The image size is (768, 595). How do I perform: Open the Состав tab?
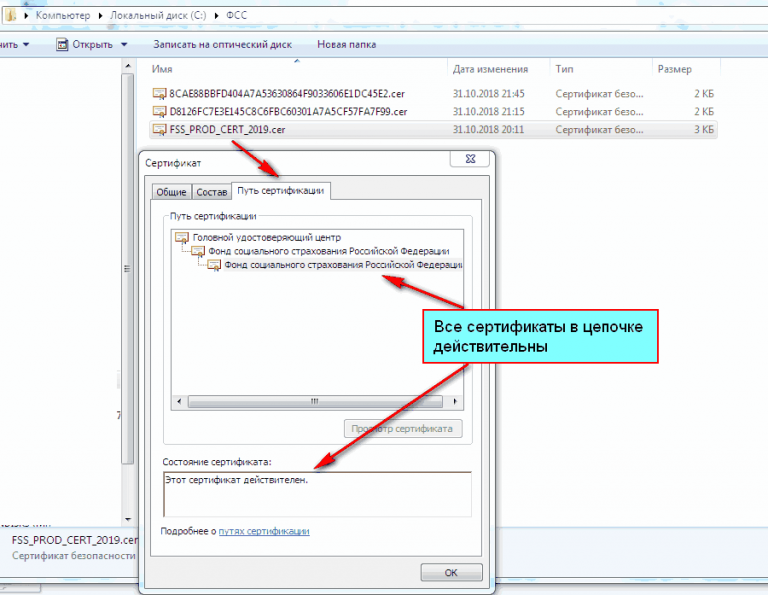211,192
